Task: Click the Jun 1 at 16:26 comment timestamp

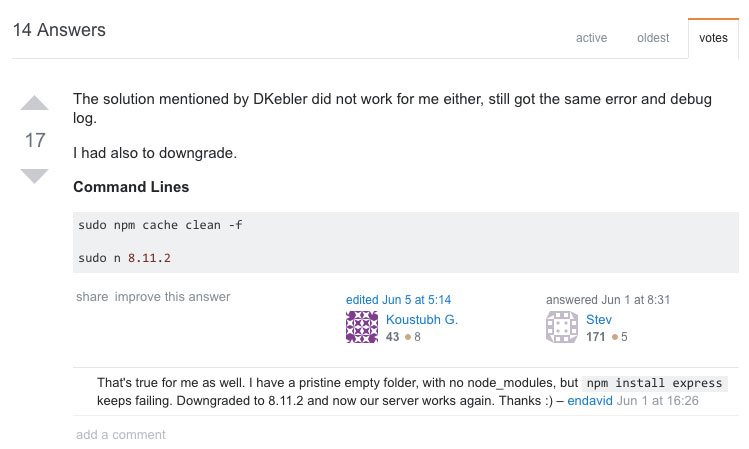Action: [x=657, y=400]
